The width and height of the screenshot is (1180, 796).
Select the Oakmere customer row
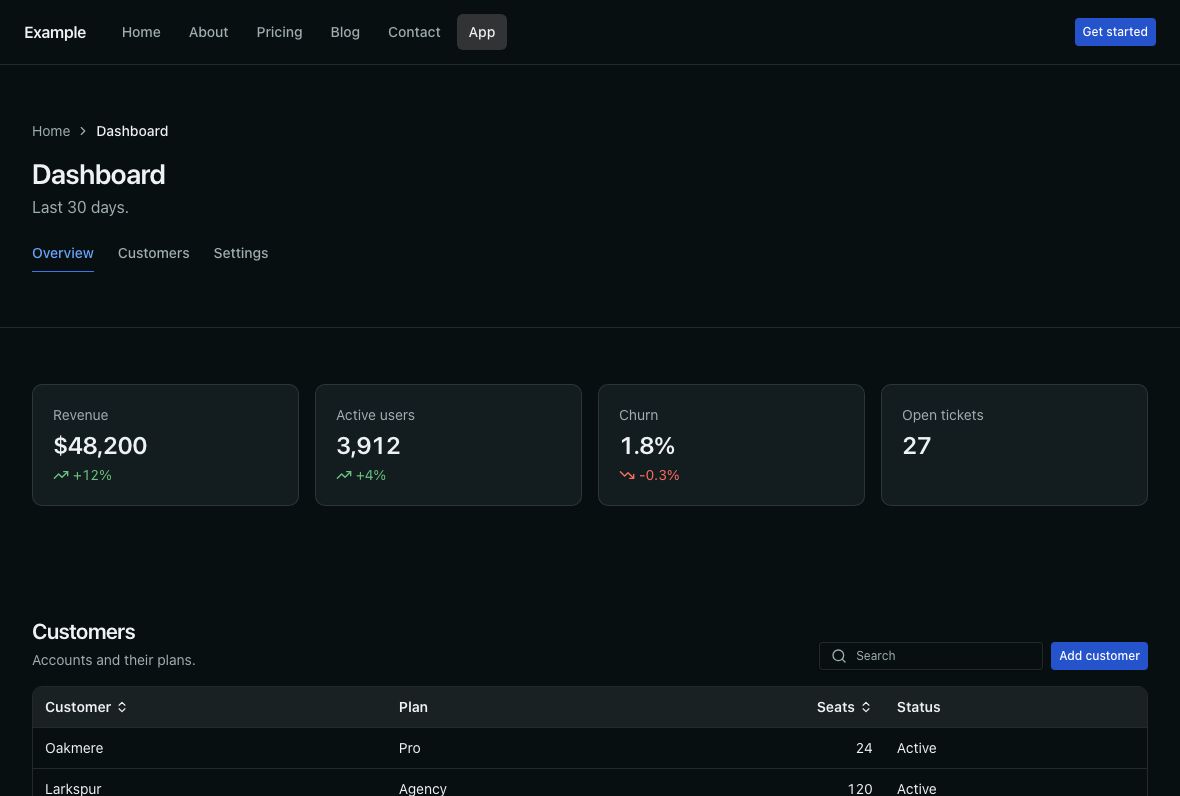(590, 748)
